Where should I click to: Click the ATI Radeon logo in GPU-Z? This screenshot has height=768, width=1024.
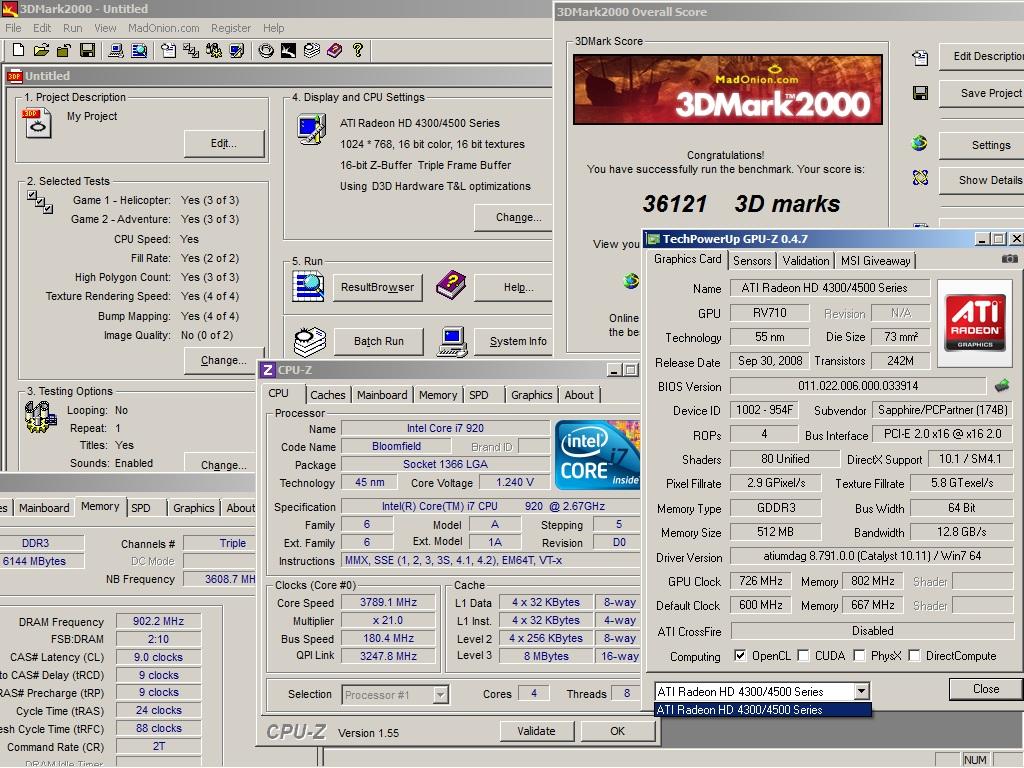(x=974, y=323)
